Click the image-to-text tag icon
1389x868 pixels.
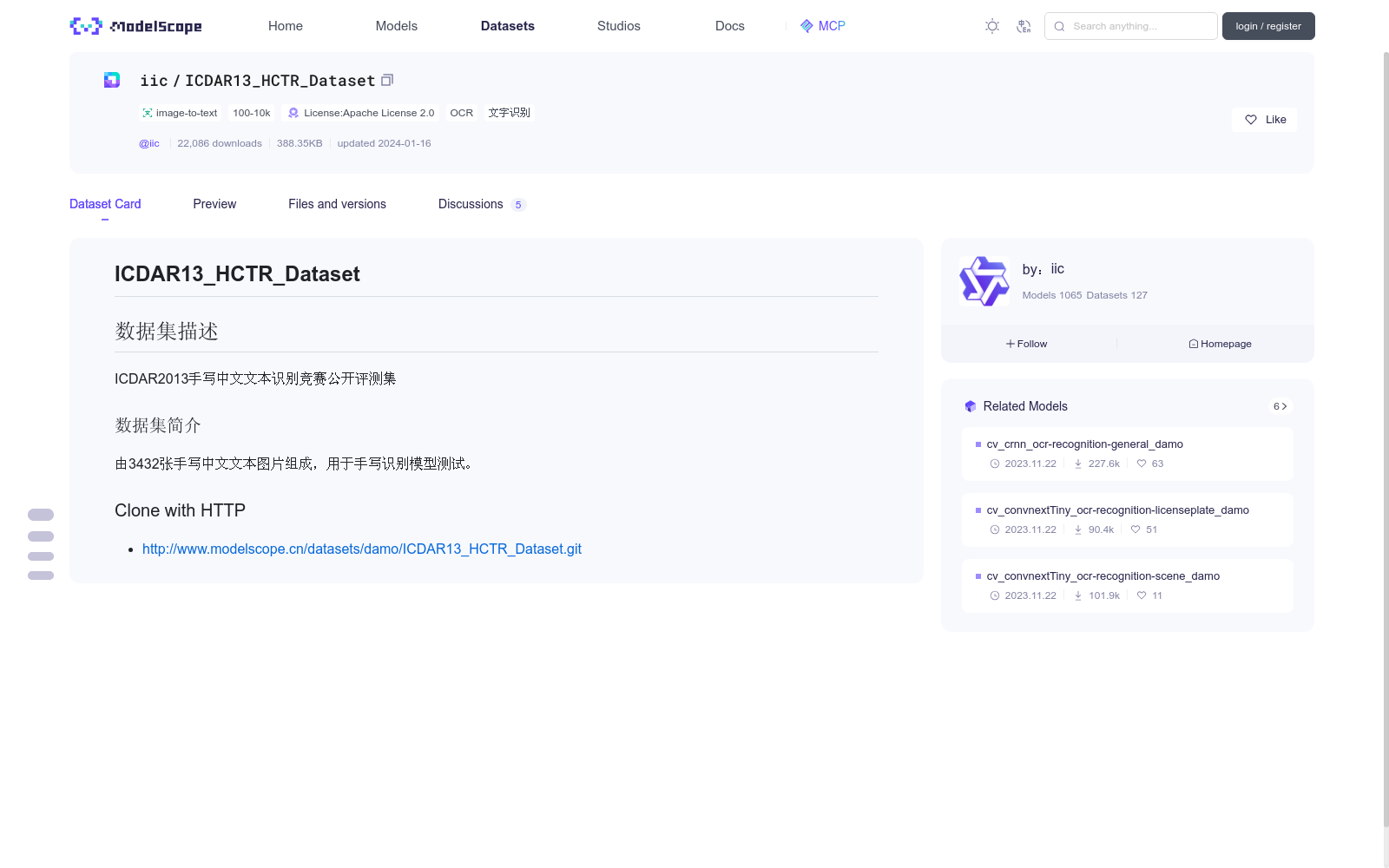148,113
